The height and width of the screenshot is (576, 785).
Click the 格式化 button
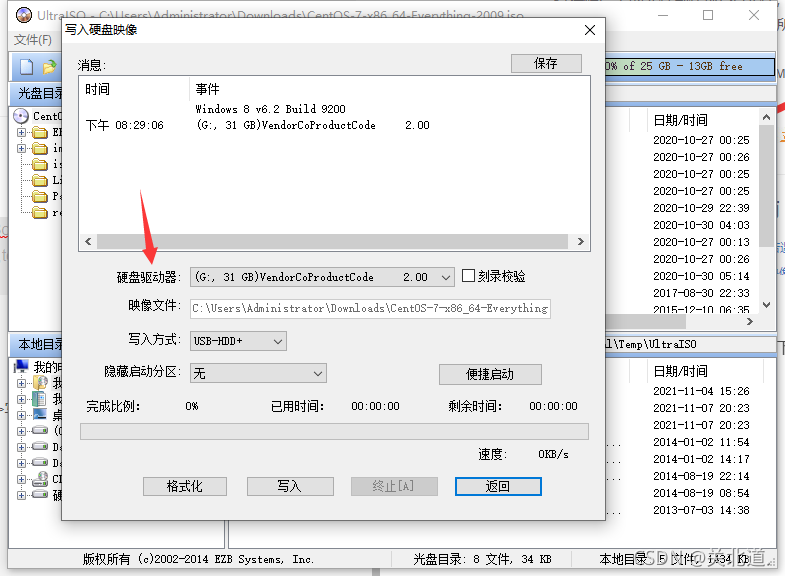tap(185, 486)
